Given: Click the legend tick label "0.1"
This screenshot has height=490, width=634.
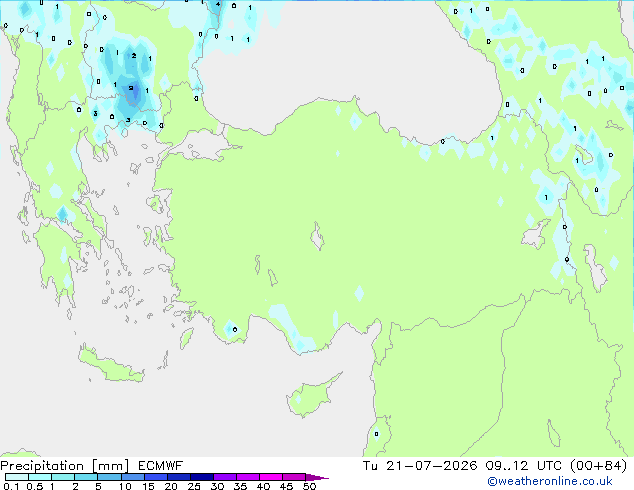Looking at the screenshot, I should point(11,486).
